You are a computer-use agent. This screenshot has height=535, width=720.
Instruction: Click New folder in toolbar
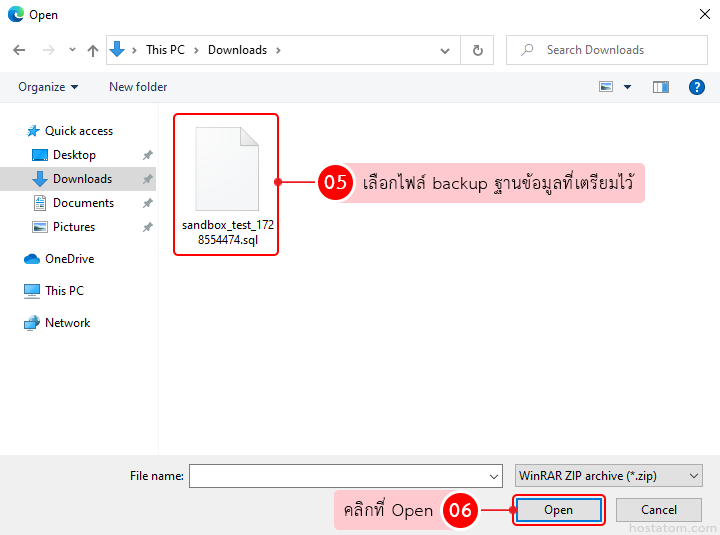click(x=138, y=87)
